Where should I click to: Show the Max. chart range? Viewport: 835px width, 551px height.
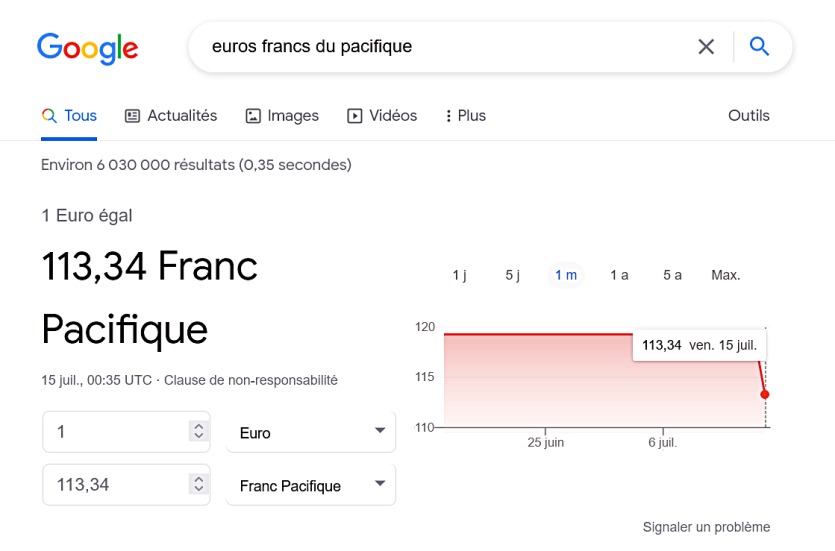[725, 275]
